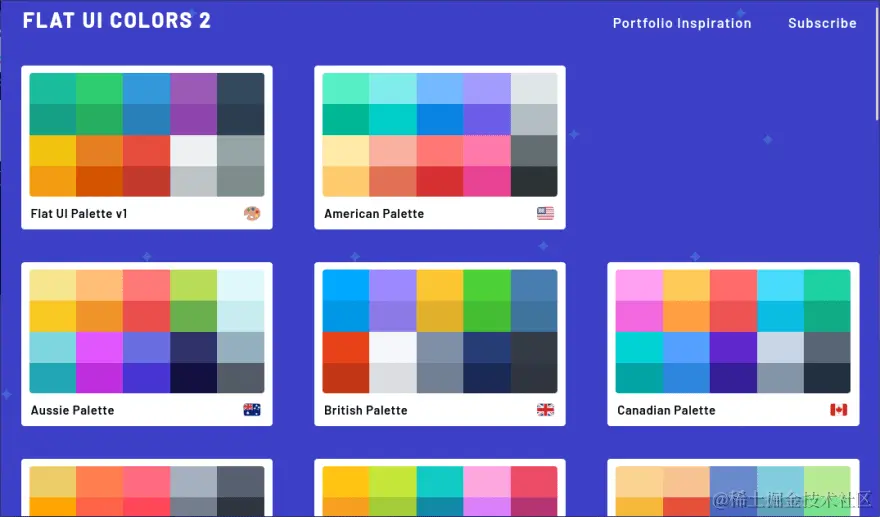Click the painter's palette icon on Flat UI Palette v1
Viewport: 880px width, 517px height.
pyautogui.click(x=252, y=213)
